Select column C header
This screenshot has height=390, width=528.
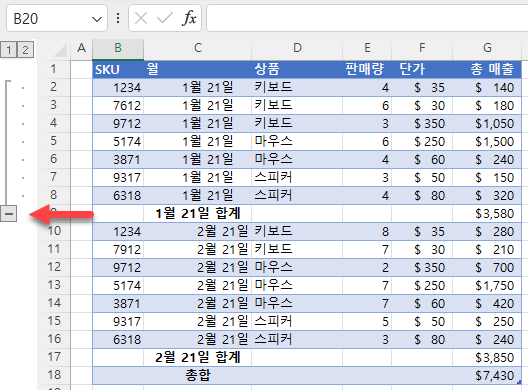point(198,48)
